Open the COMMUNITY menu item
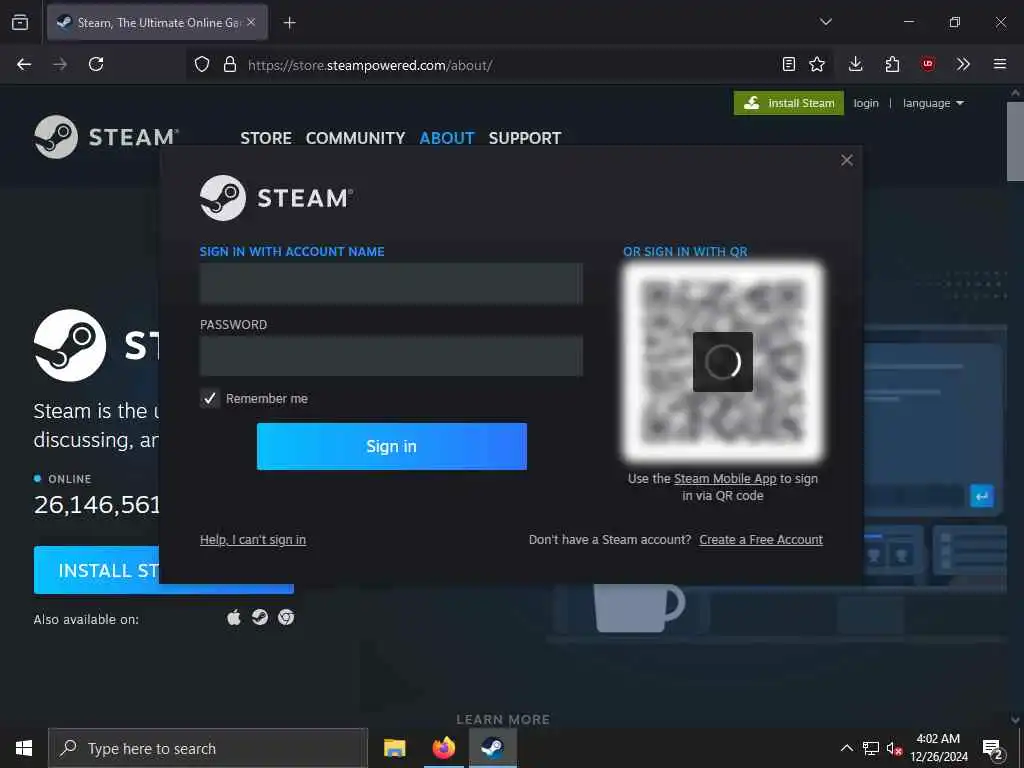1024x768 pixels. pos(355,138)
